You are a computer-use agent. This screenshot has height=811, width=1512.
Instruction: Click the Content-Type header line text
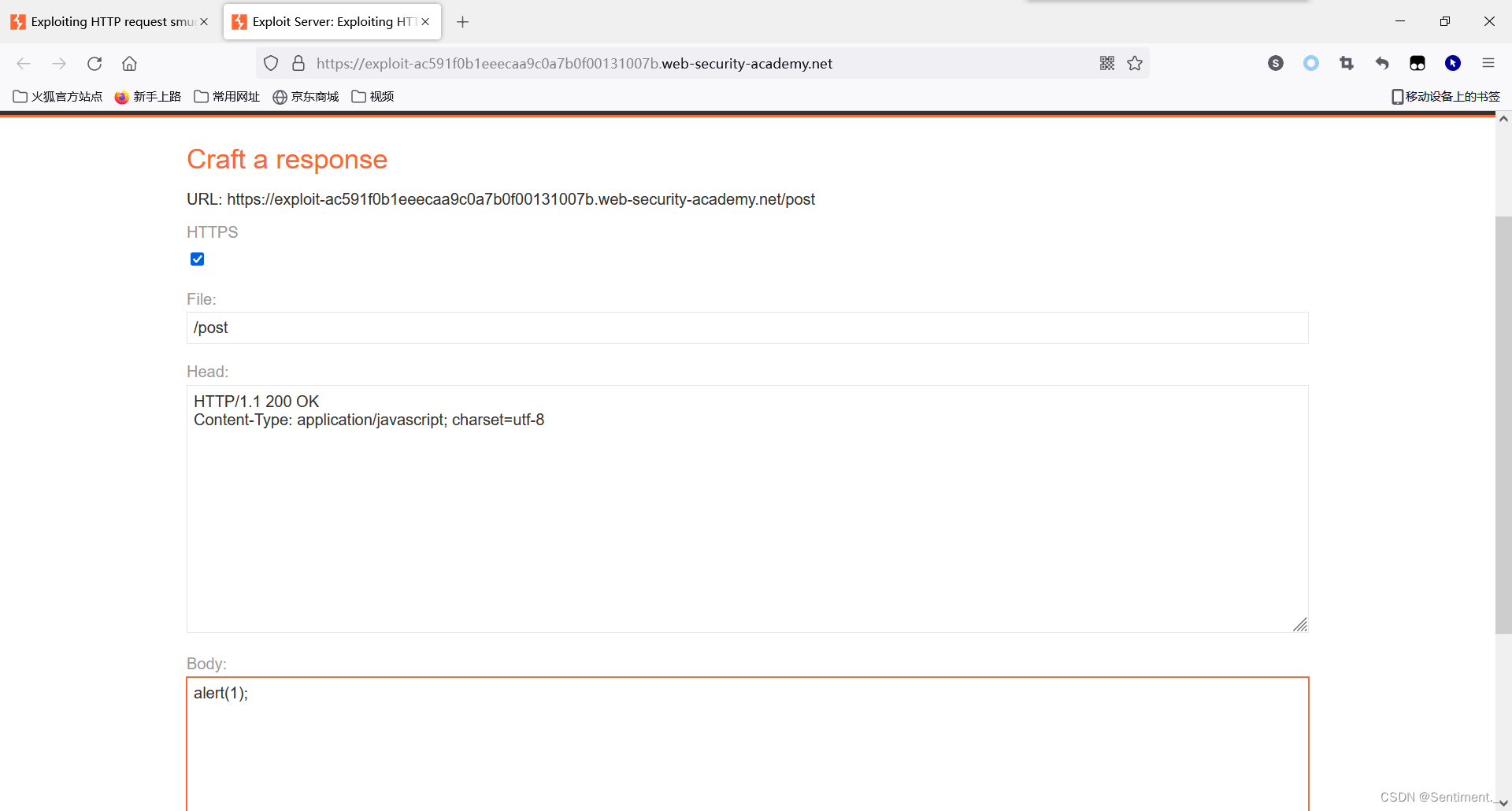(x=369, y=420)
